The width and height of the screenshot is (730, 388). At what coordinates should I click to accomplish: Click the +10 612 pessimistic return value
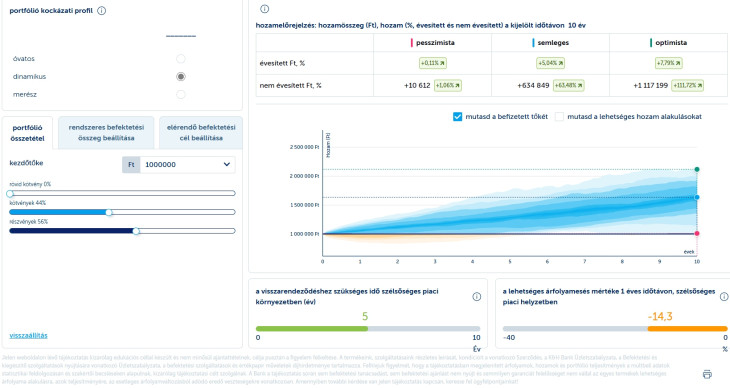pos(417,86)
